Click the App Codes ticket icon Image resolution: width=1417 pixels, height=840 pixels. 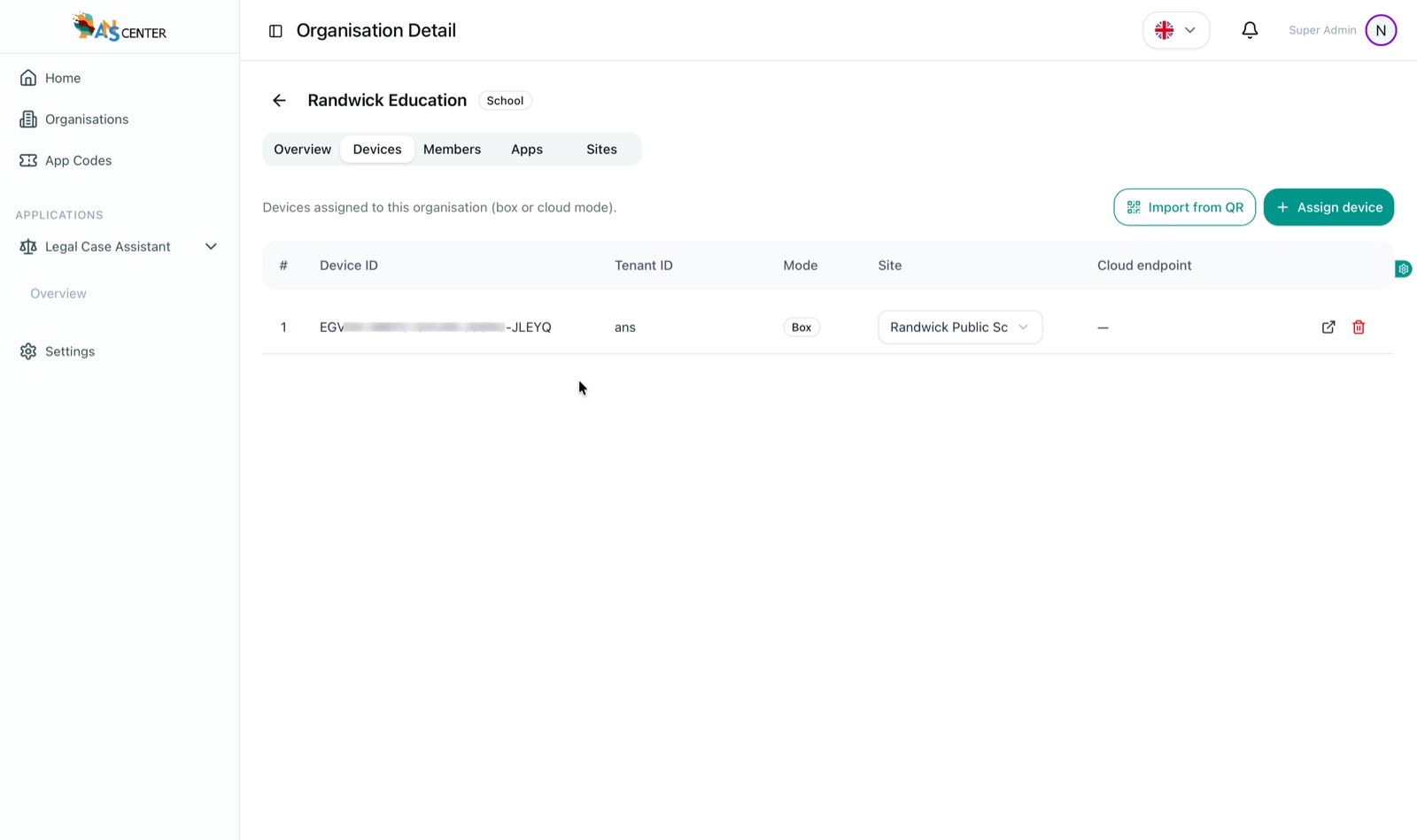pos(28,160)
